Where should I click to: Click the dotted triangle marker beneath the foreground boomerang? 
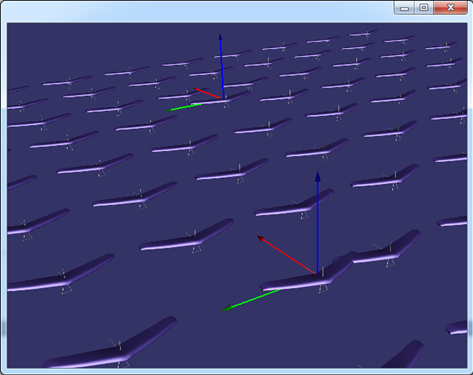coord(322,289)
